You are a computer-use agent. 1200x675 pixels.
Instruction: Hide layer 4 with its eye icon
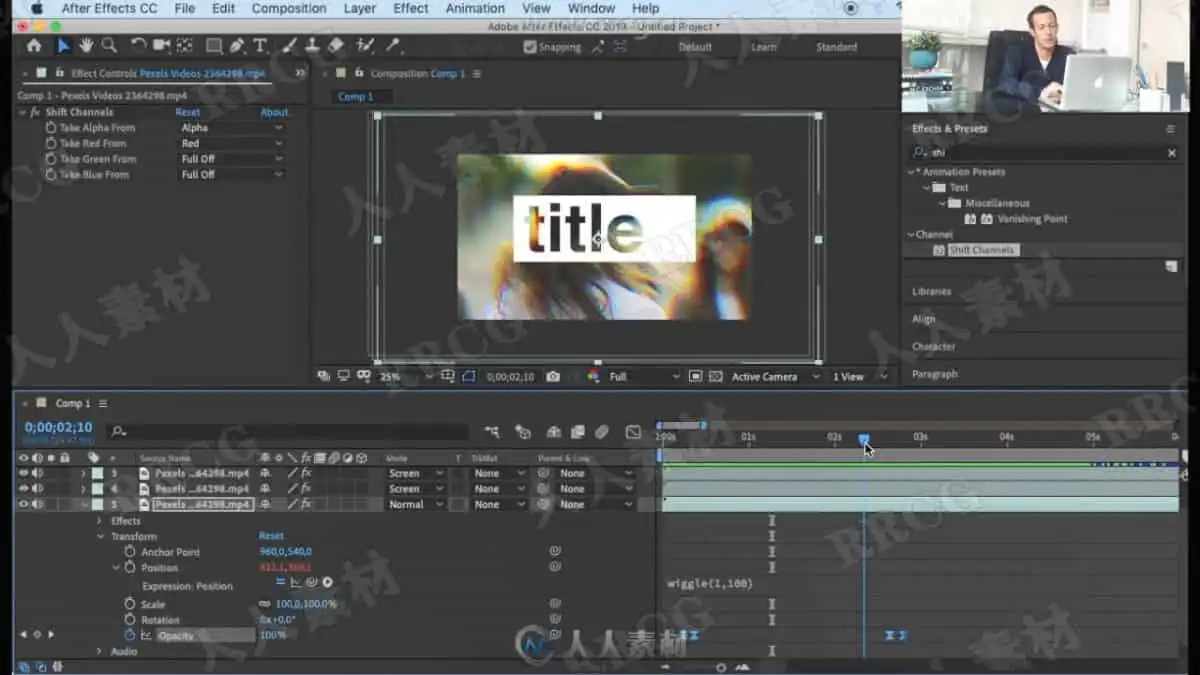click(24, 489)
